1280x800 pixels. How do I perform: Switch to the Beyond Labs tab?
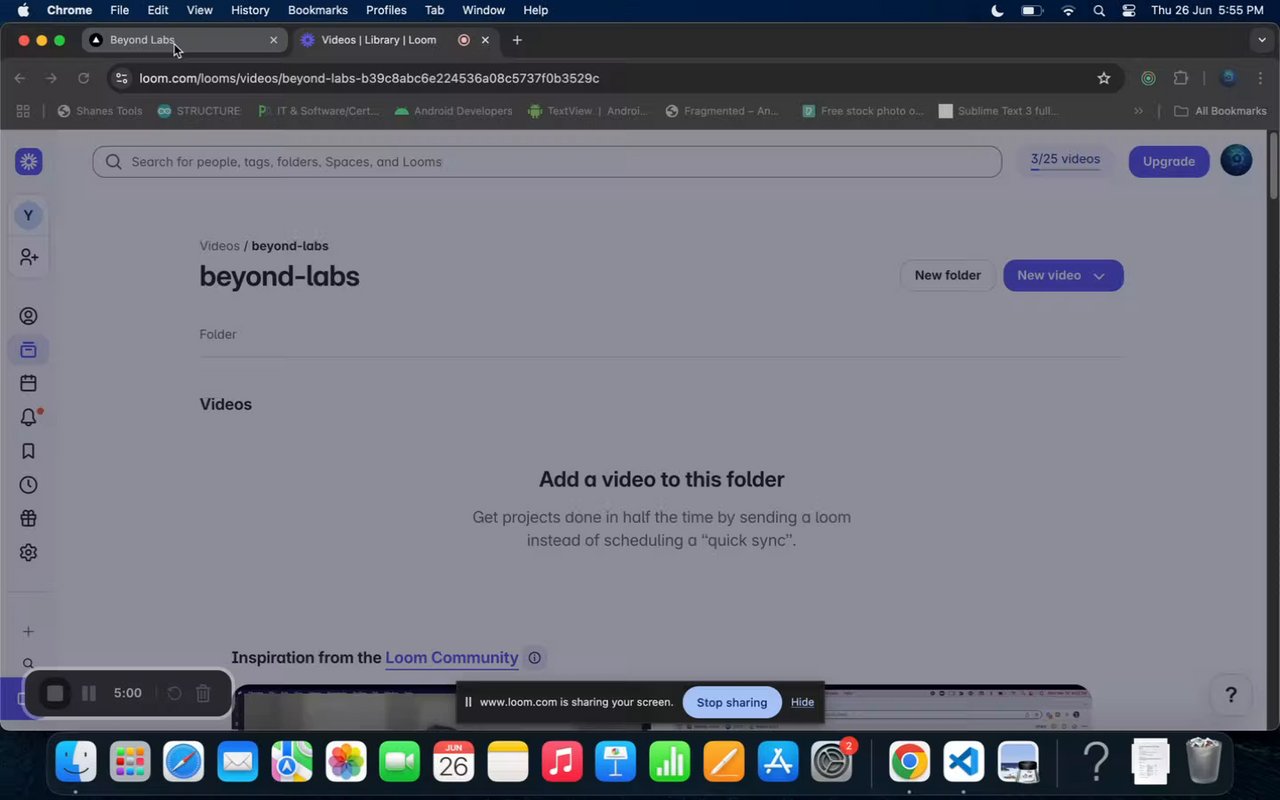click(184, 40)
